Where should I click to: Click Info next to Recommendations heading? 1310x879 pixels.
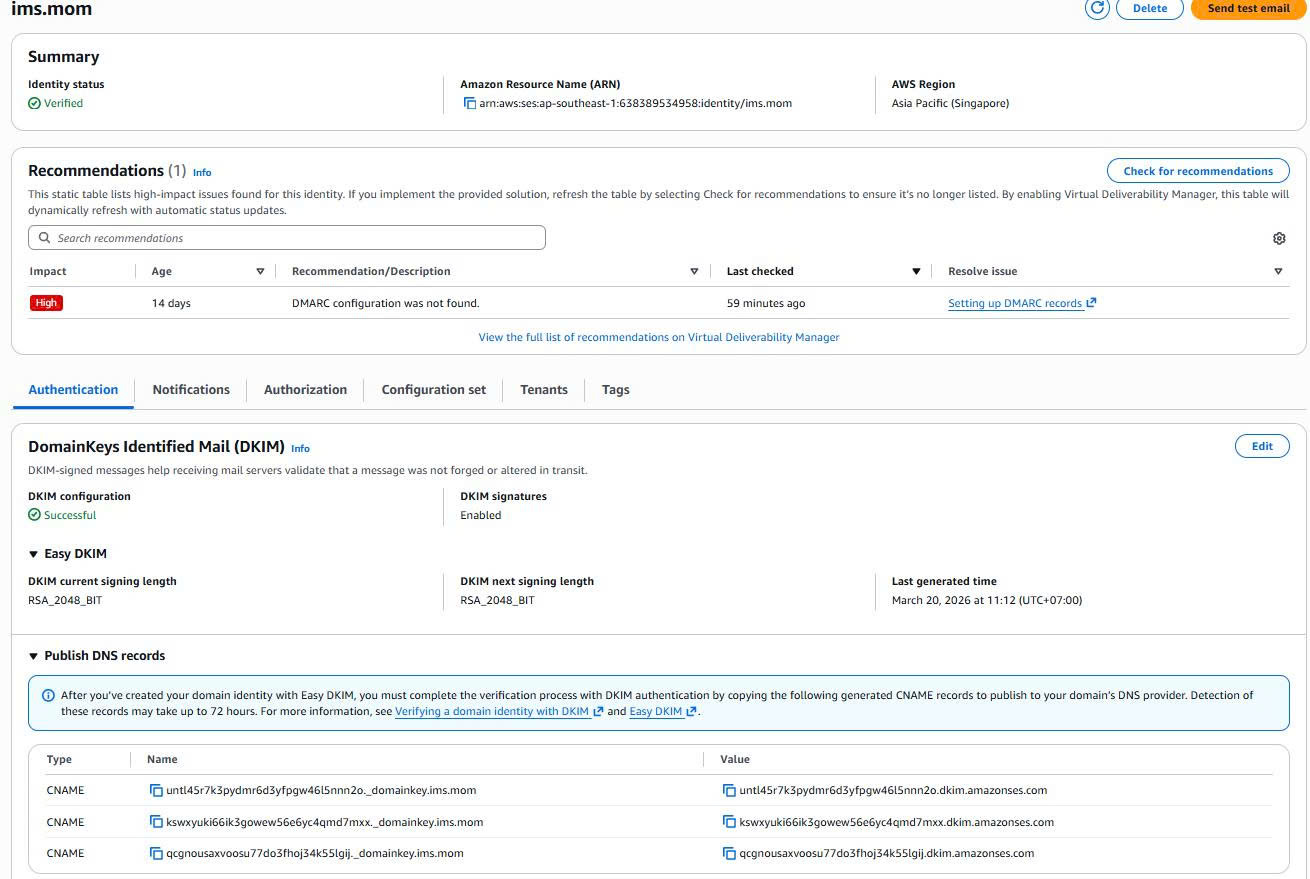click(x=202, y=172)
